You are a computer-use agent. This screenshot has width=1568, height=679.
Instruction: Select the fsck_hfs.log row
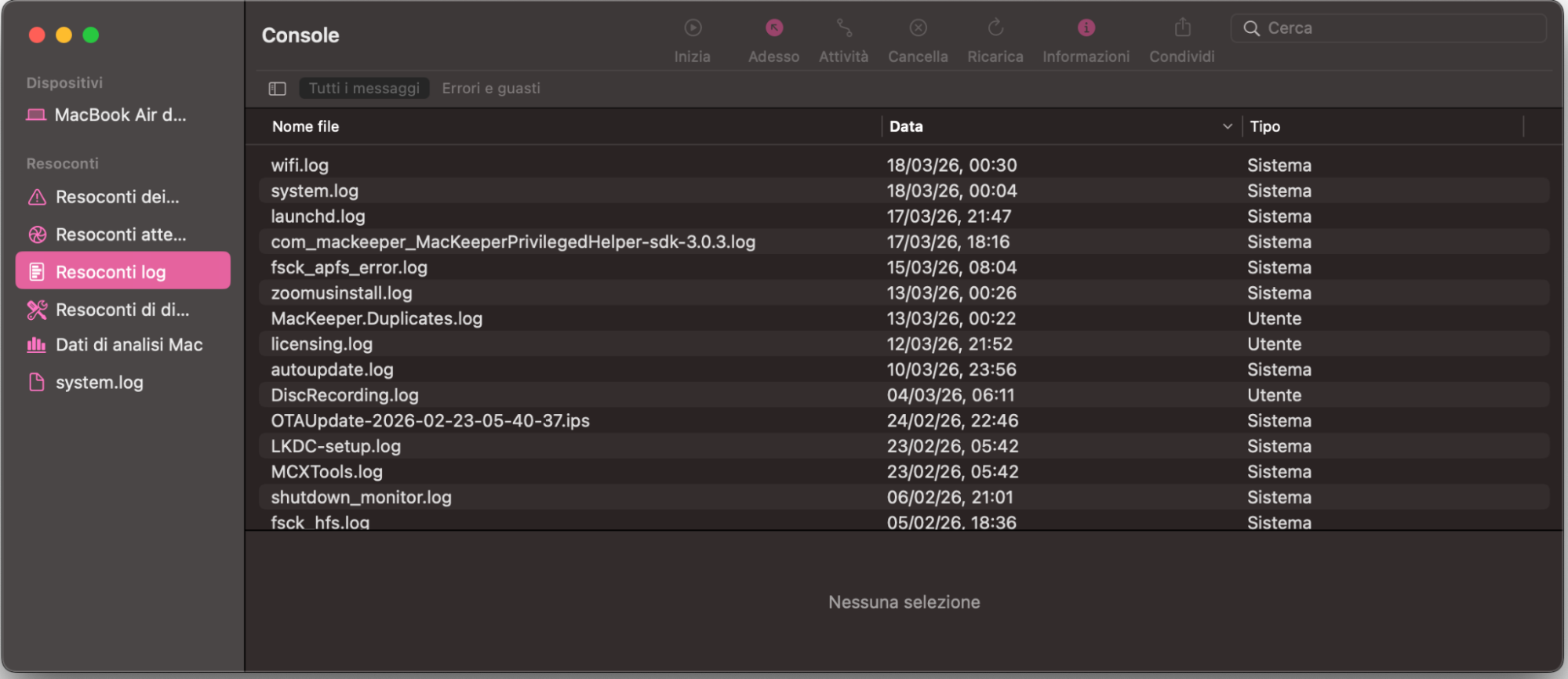pyautogui.click(x=904, y=521)
